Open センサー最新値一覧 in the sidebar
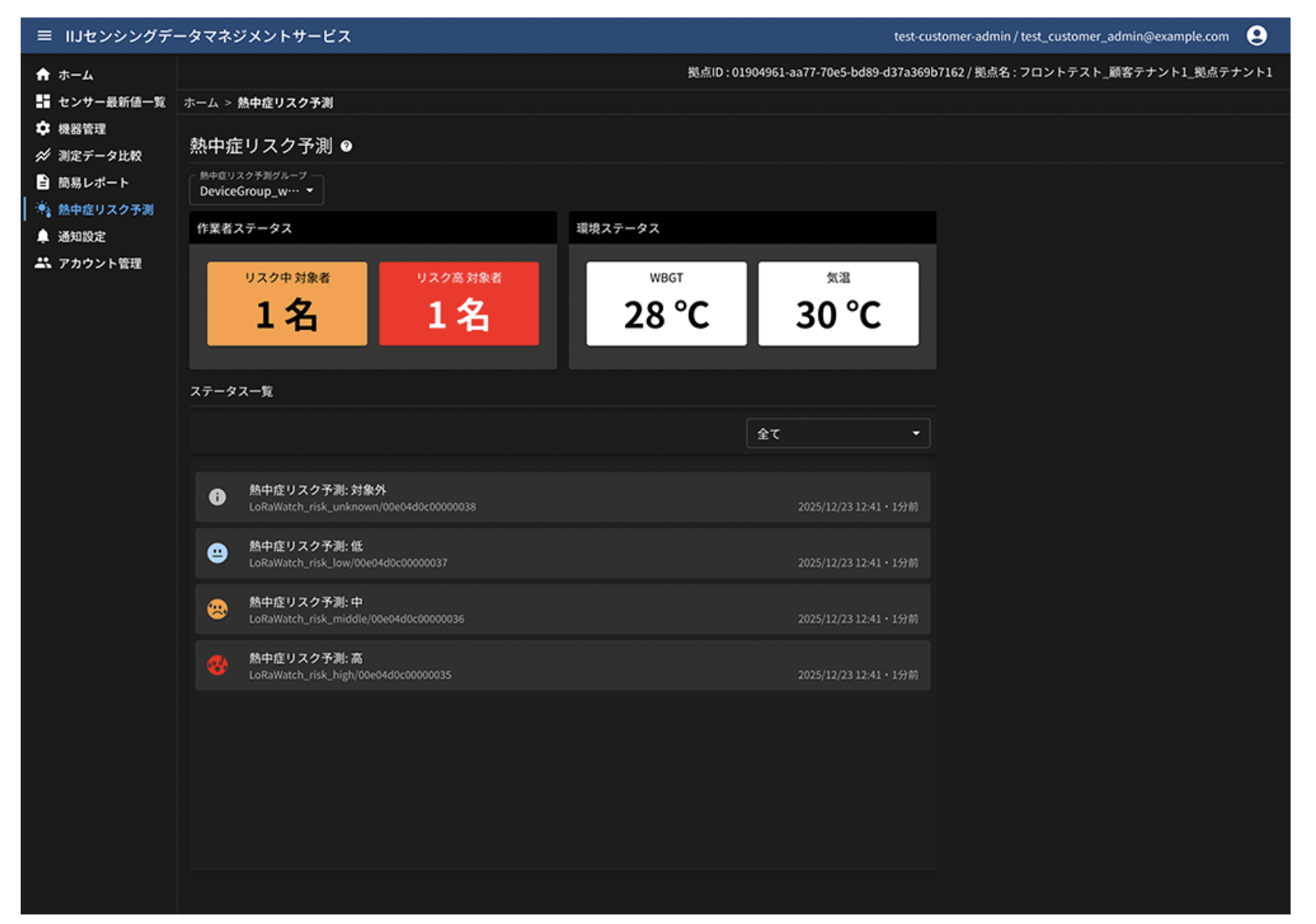Screen dimensions: 1316x924 [111, 102]
